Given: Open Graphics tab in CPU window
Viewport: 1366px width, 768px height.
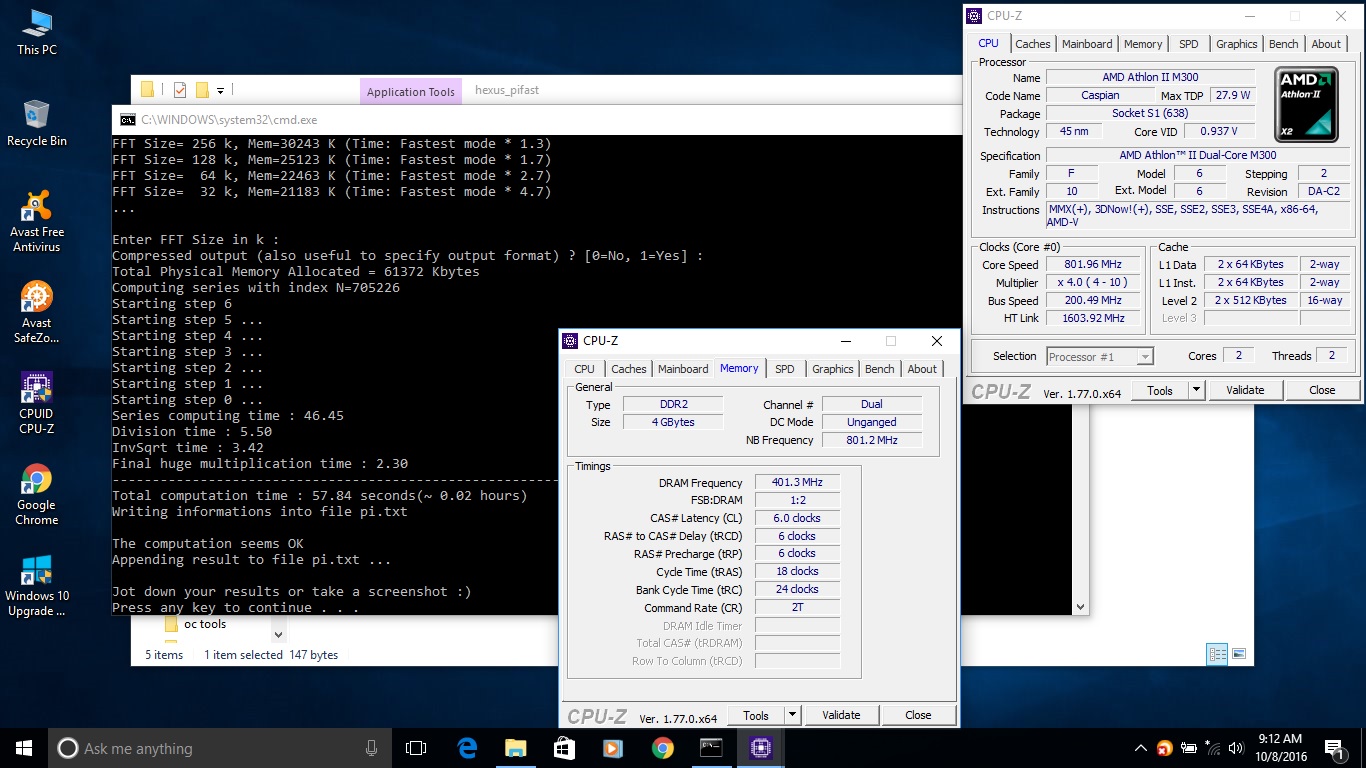Looking at the screenshot, I should tap(1237, 44).
